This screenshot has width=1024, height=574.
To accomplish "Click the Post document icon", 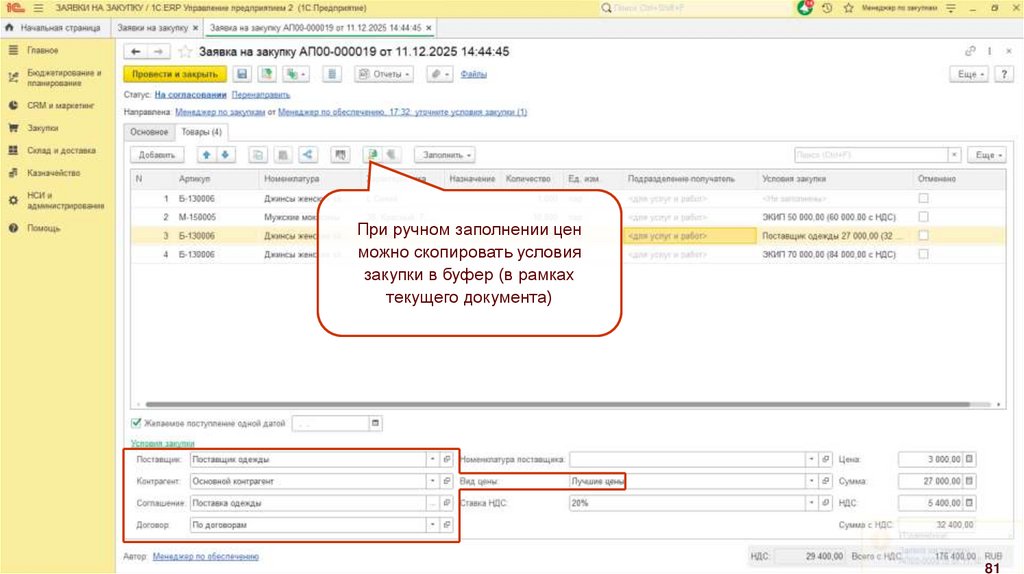I will click(x=266, y=74).
